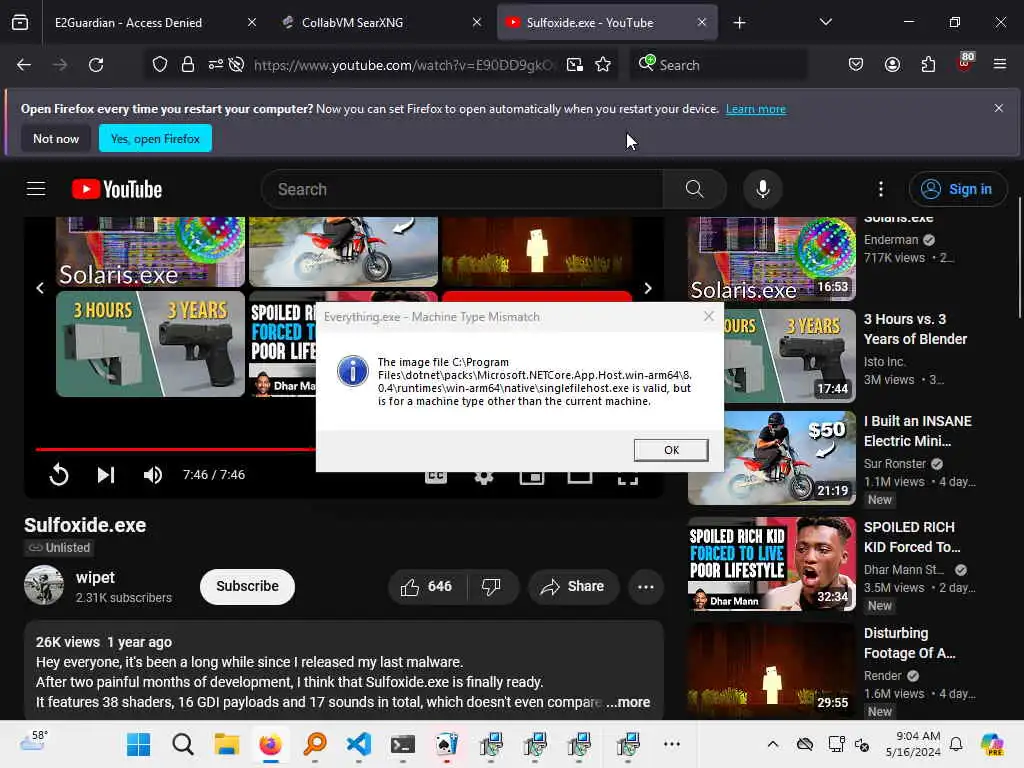Choose Not now in notification bar
Viewport: 1024px width, 768px height.
click(56, 138)
